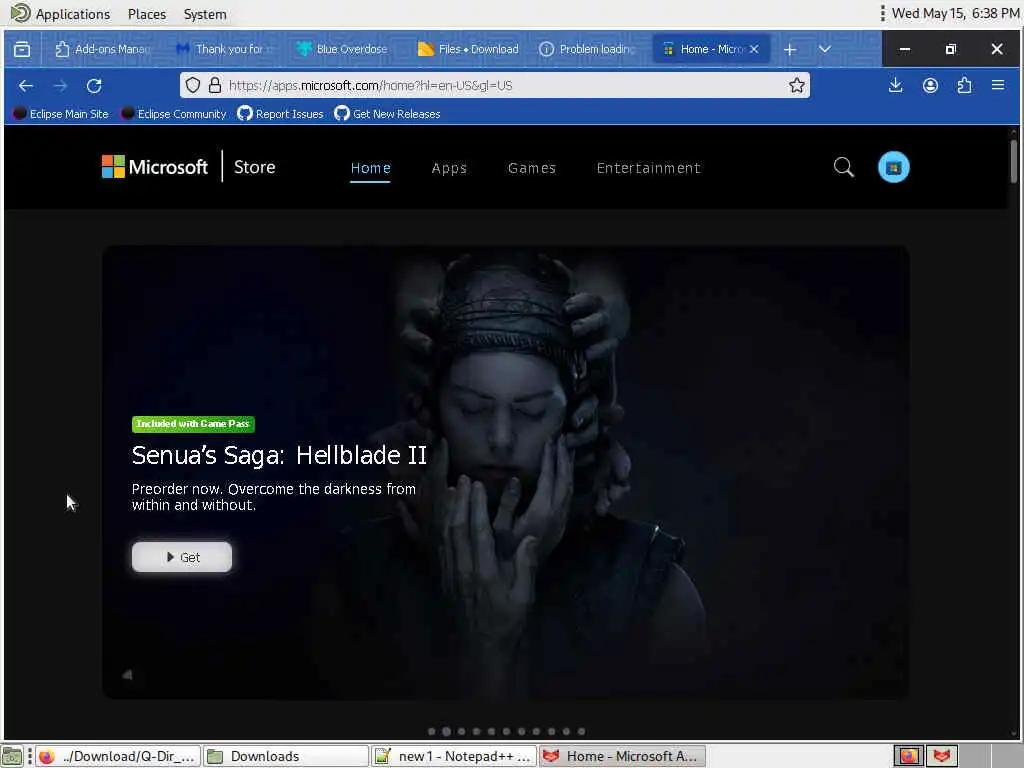Open Get New Releases bookmark
The height and width of the screenshot is (768, 1024).
tap(387, 114)
